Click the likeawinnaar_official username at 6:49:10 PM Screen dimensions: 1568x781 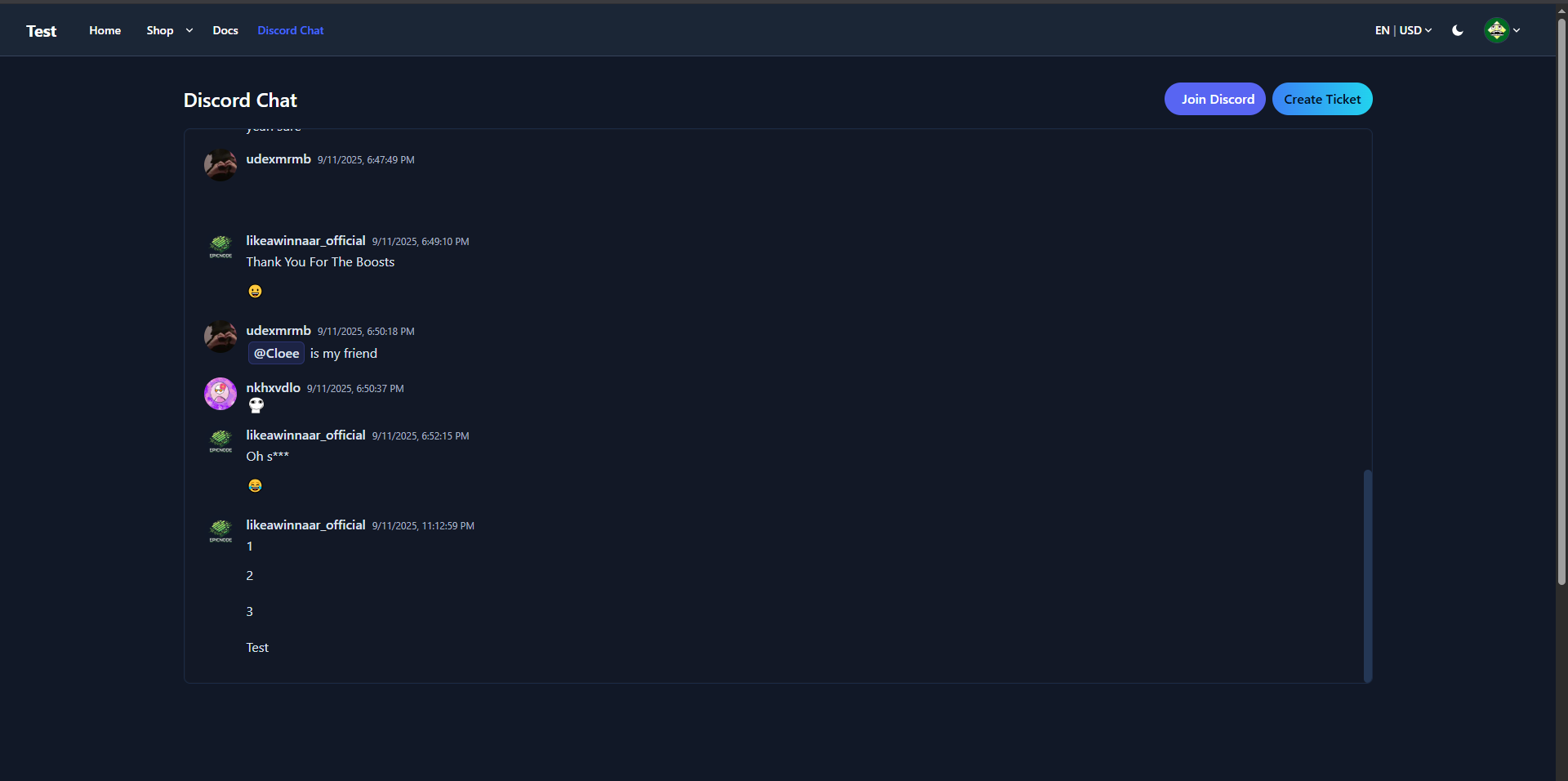tap(305, 240)
